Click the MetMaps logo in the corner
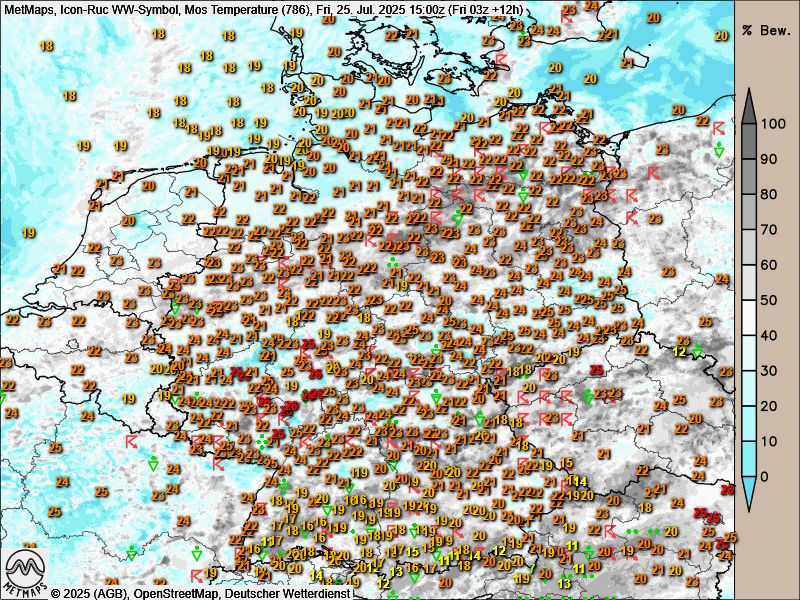The height and width of the screenshot is (600, 800). point(26,572)
